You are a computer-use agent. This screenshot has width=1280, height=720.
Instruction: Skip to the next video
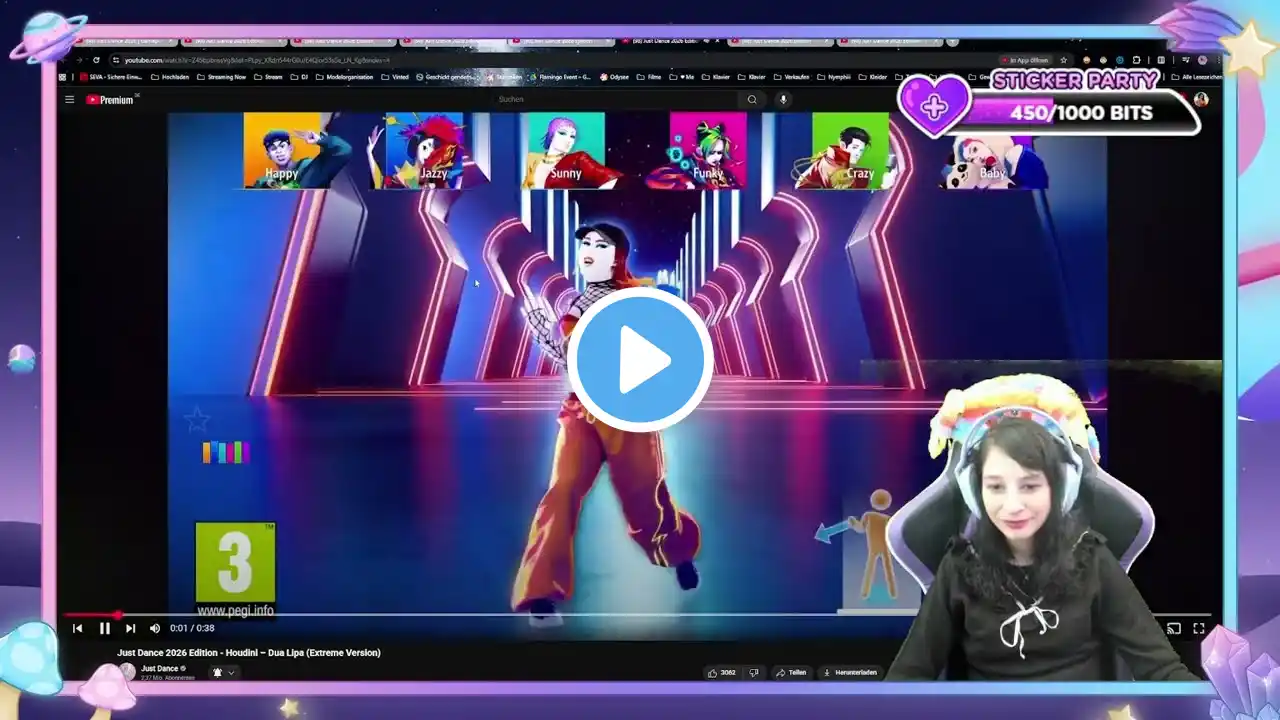pyautogui.click(x=130, y=628)
